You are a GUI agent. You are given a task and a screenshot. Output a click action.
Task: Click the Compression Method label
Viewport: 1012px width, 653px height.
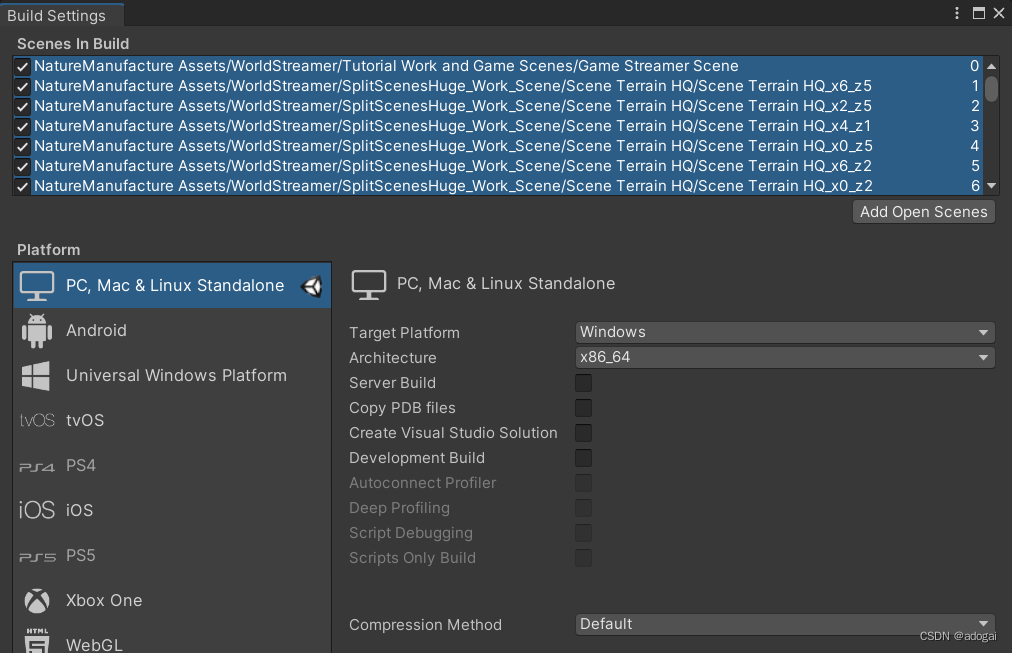[425, 625]
